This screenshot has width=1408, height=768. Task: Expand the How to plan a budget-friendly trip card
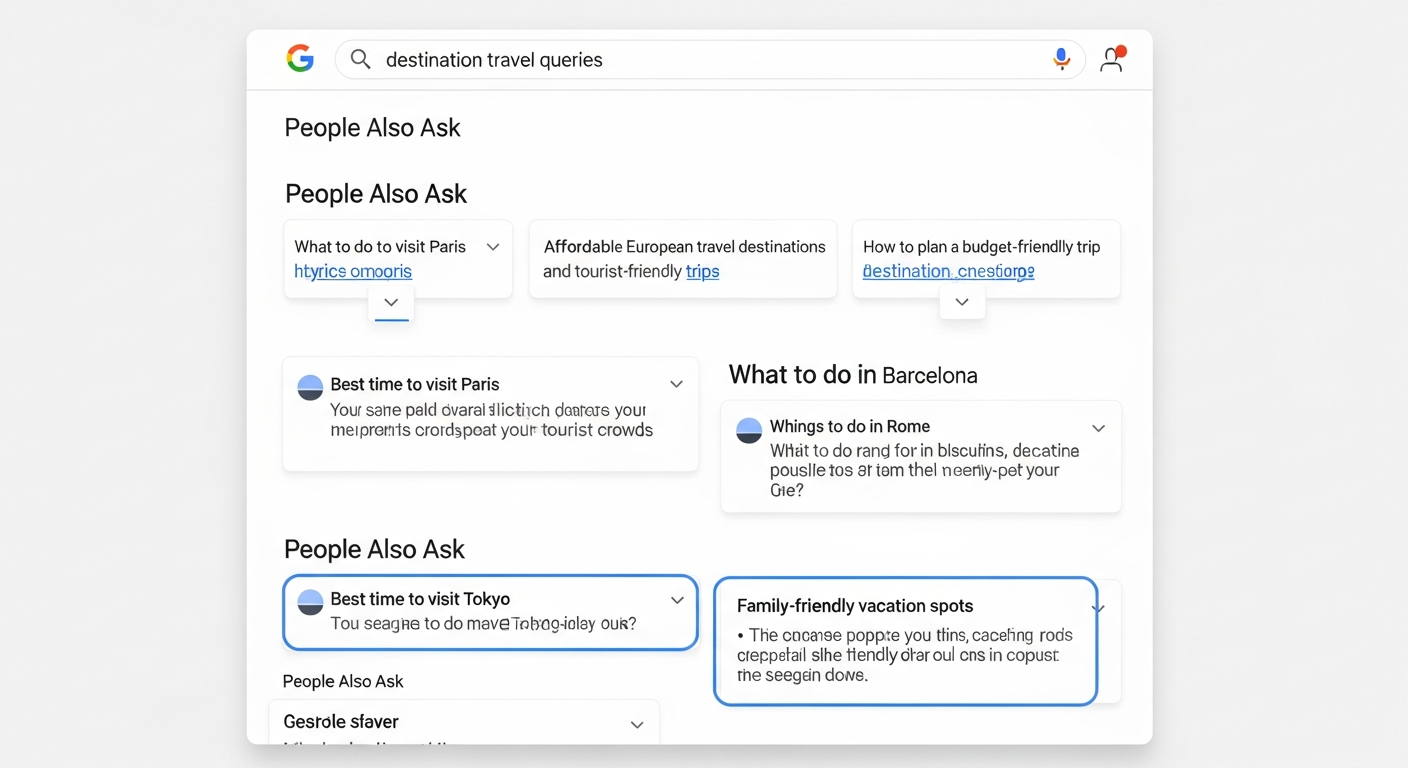(962, 300)
